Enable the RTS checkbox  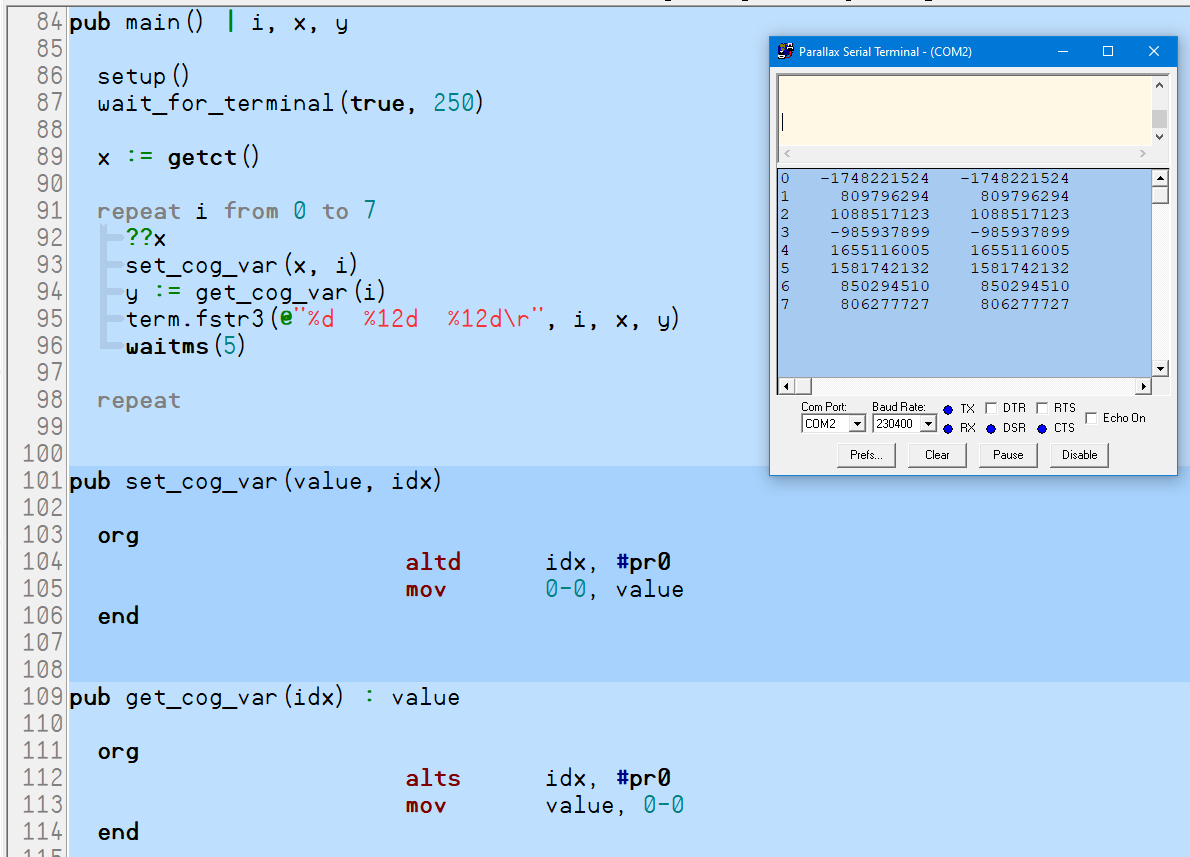tap(1042, 408)
